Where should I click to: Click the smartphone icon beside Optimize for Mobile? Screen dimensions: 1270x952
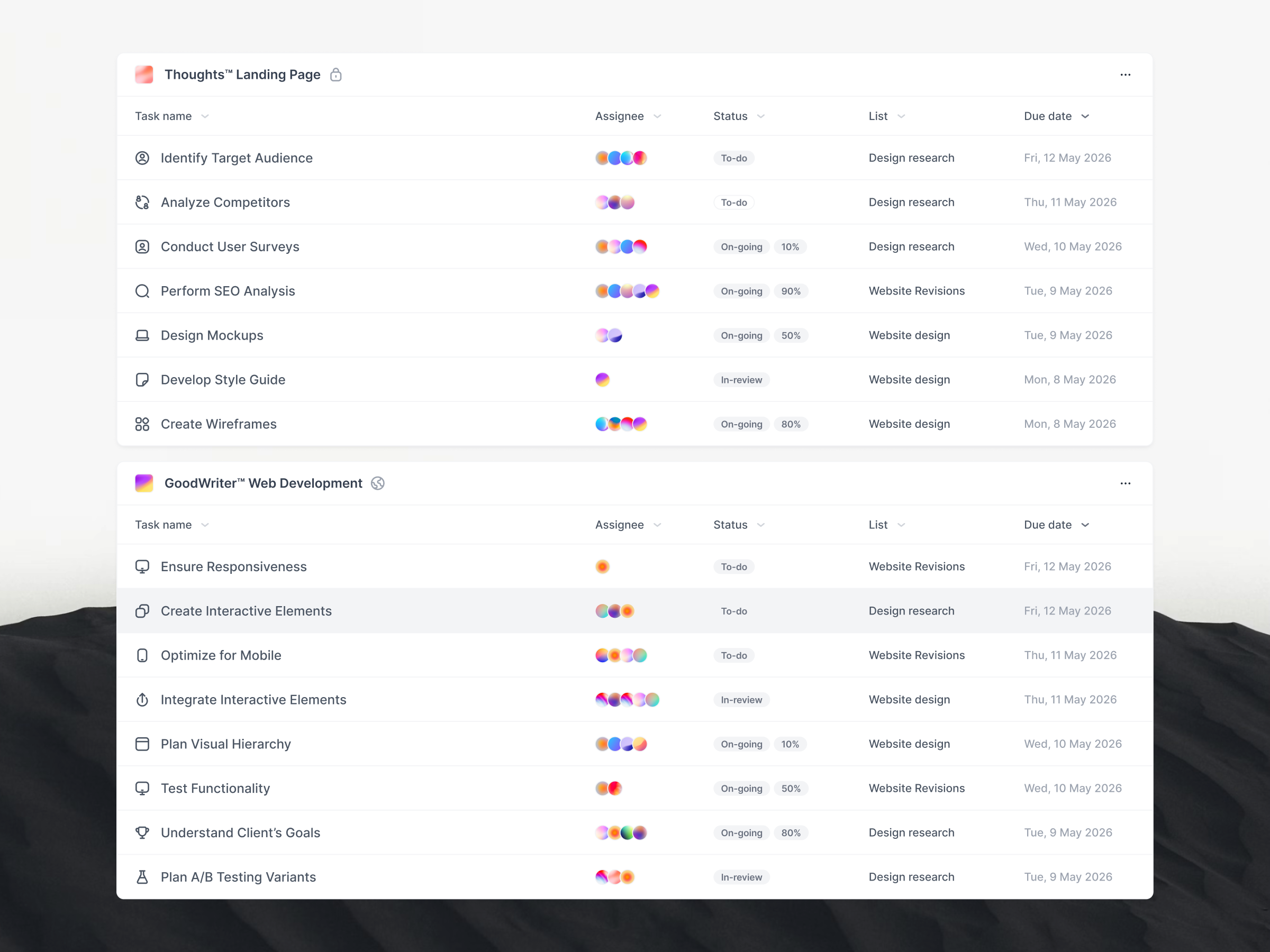click(142, 655)
